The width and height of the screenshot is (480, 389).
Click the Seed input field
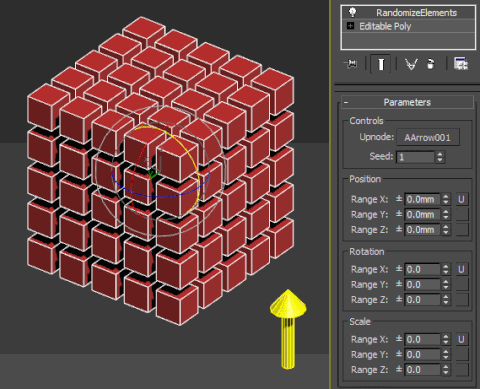[x=415, y=157]
